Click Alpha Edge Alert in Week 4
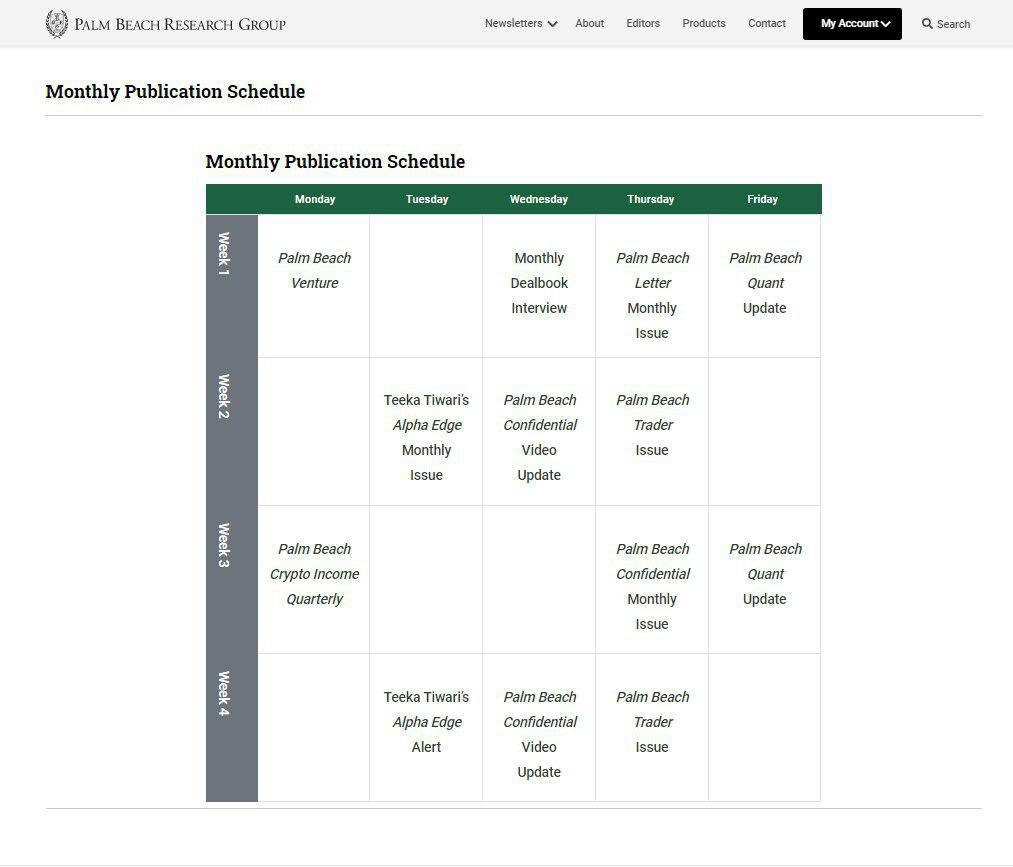The height and width of the screenshot is (867, 1013). (x=426, y=722)
